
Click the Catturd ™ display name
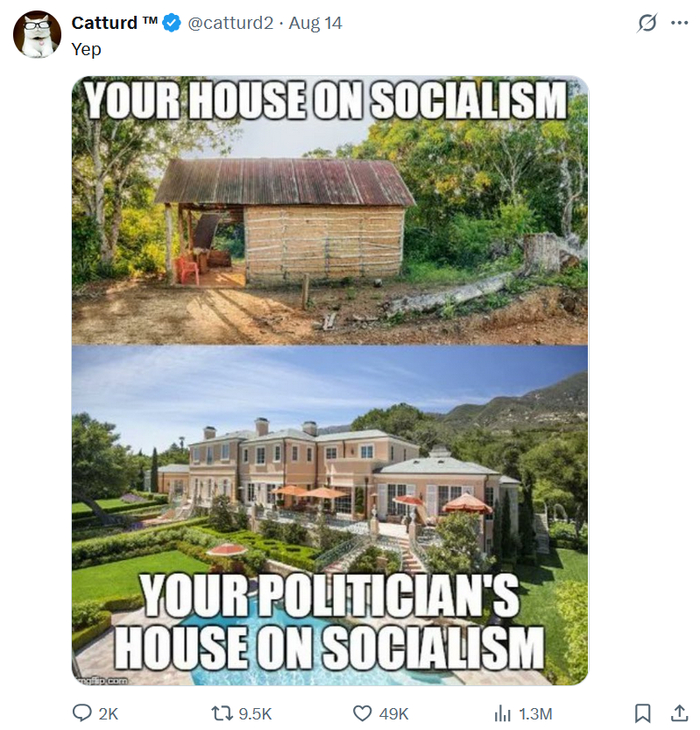tap(114, 23)
